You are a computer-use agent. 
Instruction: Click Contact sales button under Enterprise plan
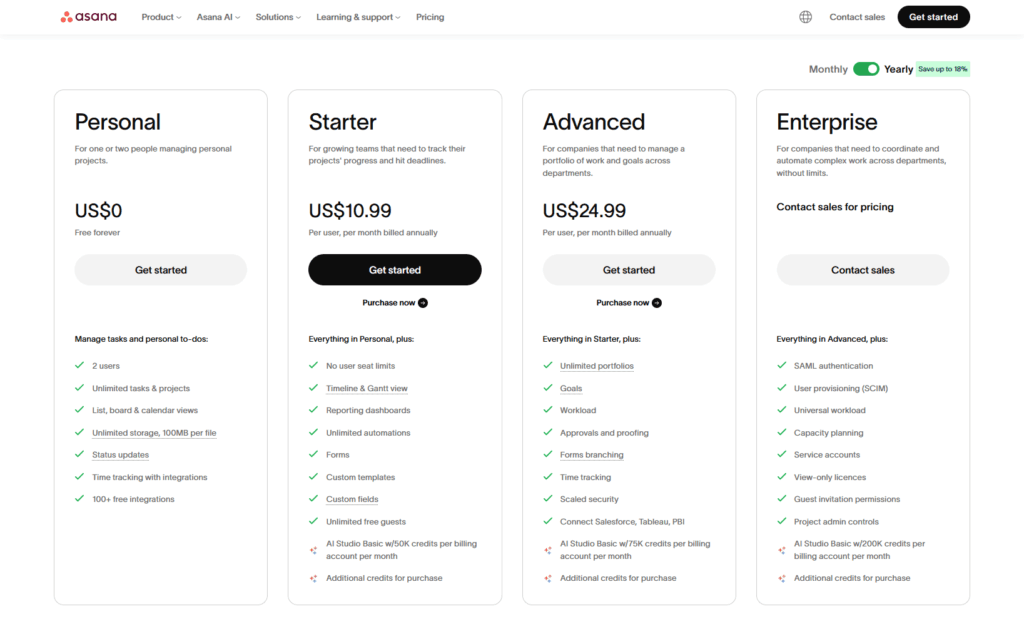pyautogui.click(x=863, y=270)
